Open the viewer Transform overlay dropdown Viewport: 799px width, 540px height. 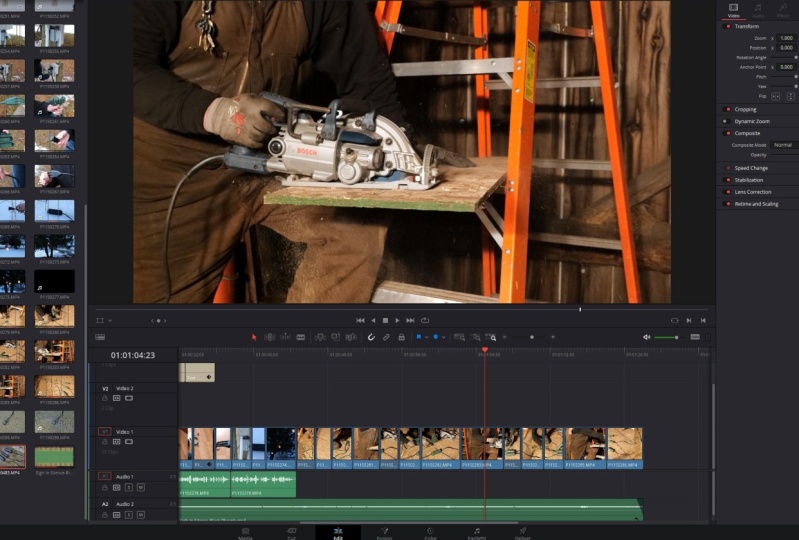click(110, 321)
